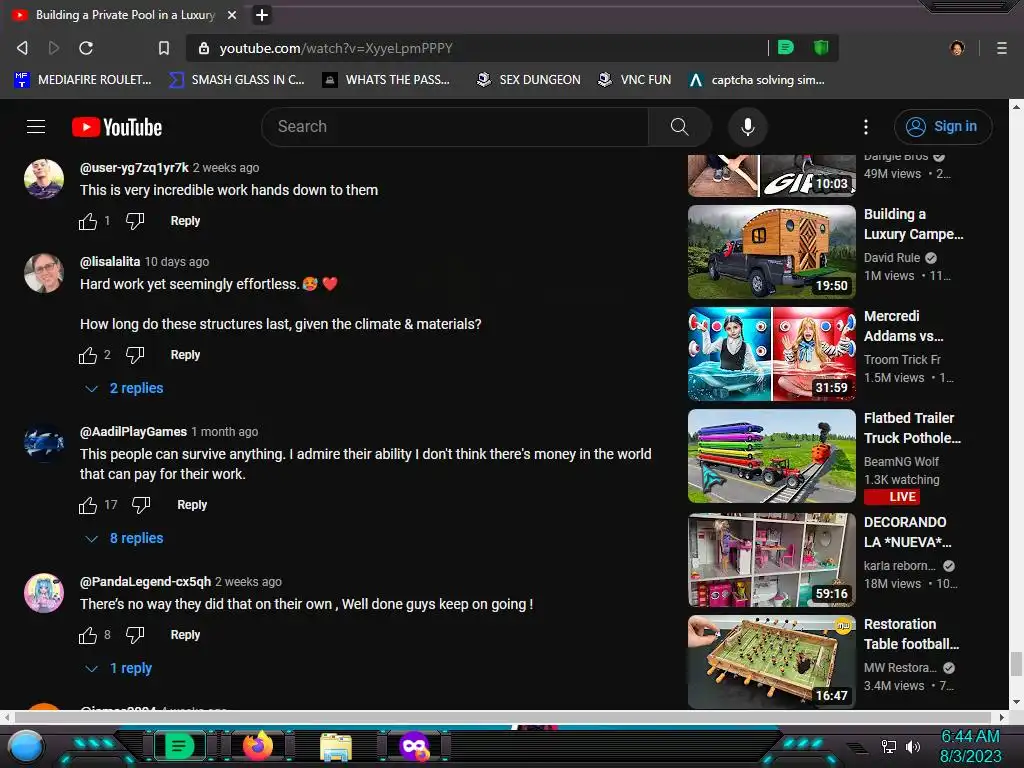The height and width of the screenshot is (768, 1024).
Task: Open Firefox from the taskbar
Action: 258,746
